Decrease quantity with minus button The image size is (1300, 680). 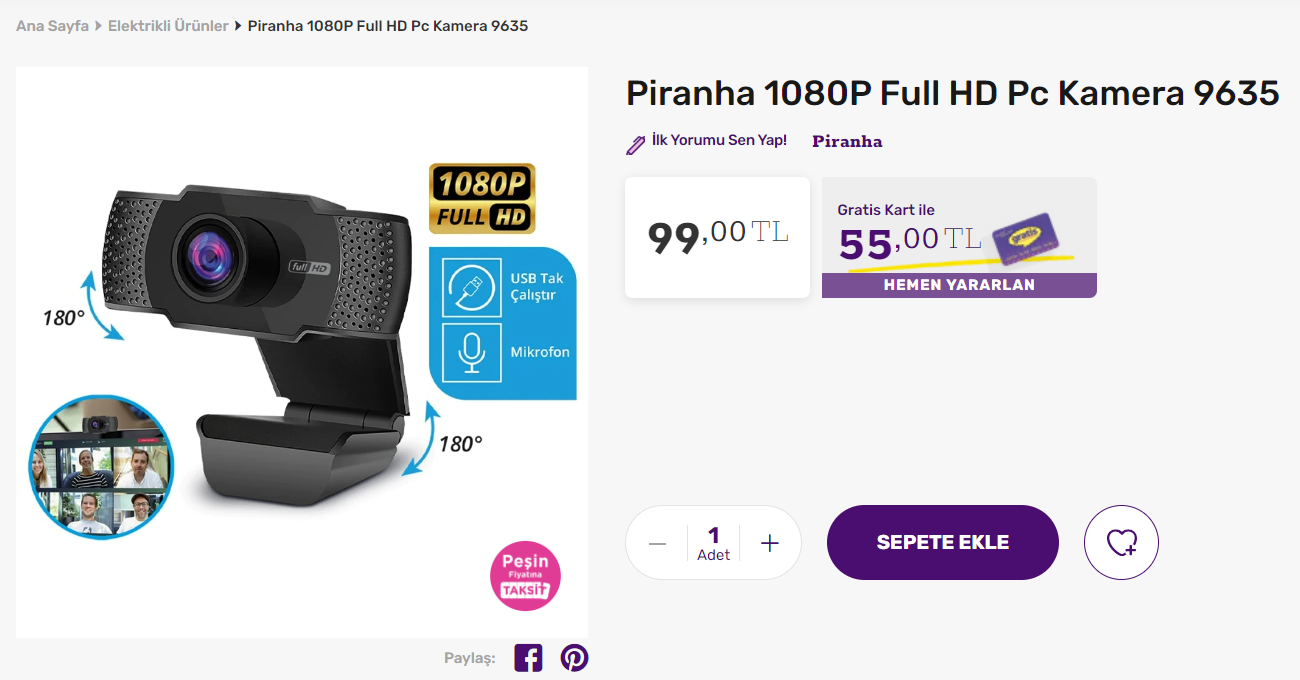click(657, 543)
